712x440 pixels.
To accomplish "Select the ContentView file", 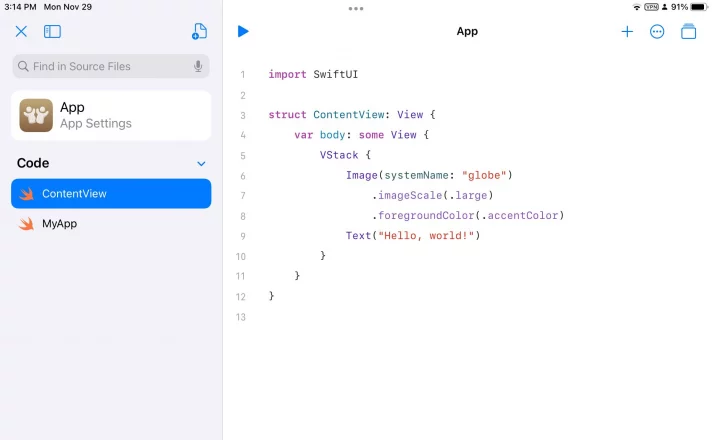I will (x=111, y=193).
